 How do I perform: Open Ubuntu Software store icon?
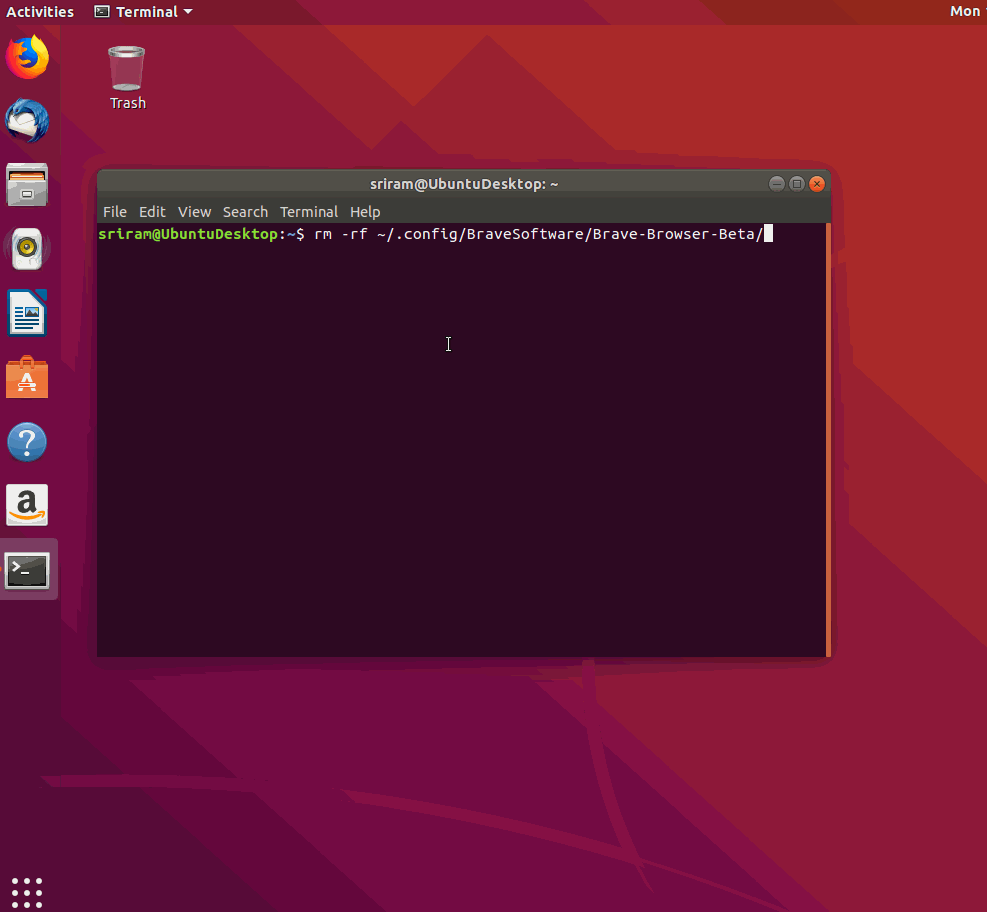click(27, 378)
